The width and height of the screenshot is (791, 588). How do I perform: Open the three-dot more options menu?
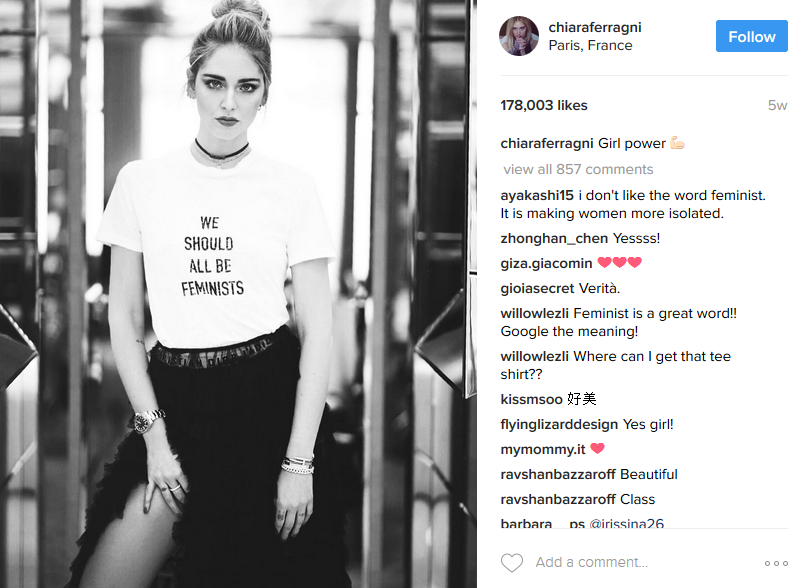(x=776, y=563)
